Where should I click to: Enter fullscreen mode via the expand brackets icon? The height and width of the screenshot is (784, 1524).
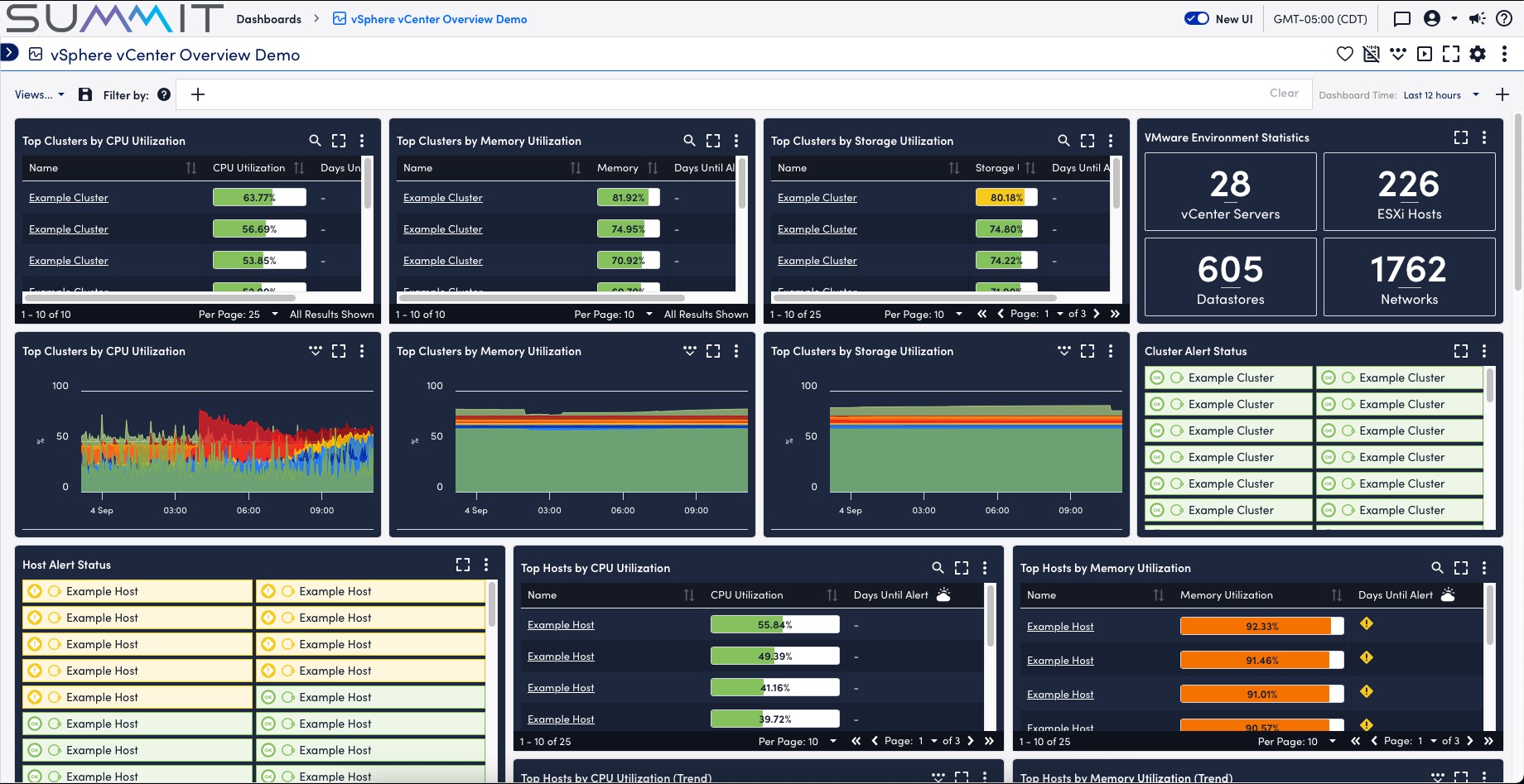(x=1451, y=54)
